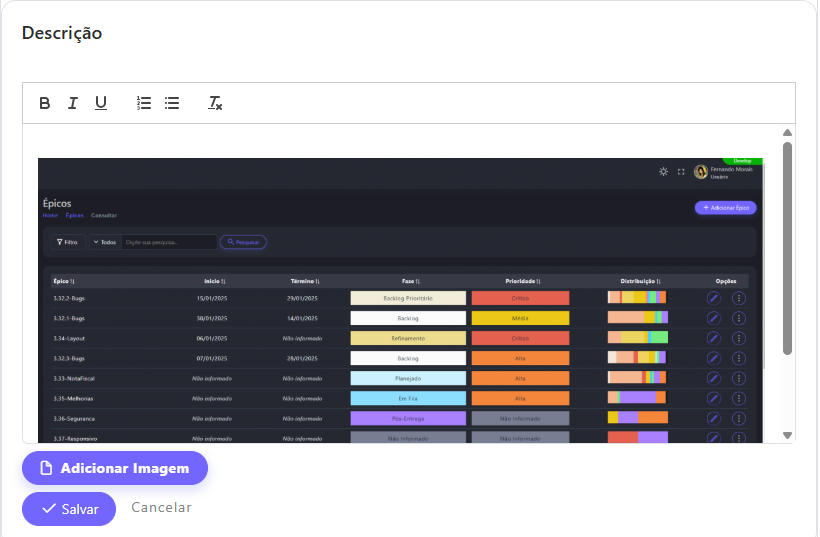Open the Todos dropdown in the image

104,242
